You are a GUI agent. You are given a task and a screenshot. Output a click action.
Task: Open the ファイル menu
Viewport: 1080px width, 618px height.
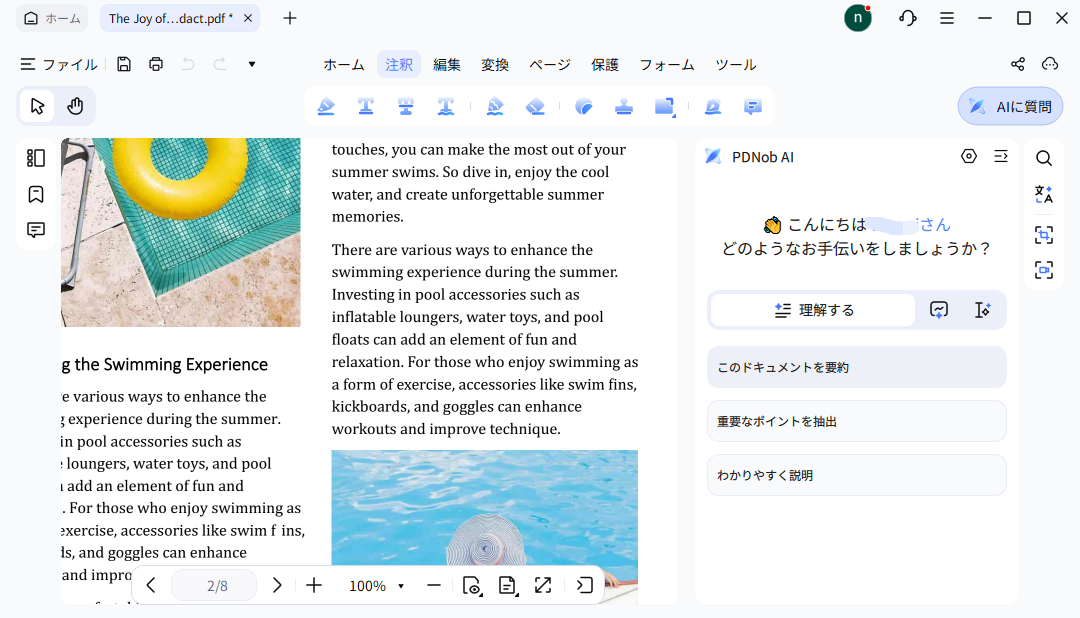click(58, 64)
